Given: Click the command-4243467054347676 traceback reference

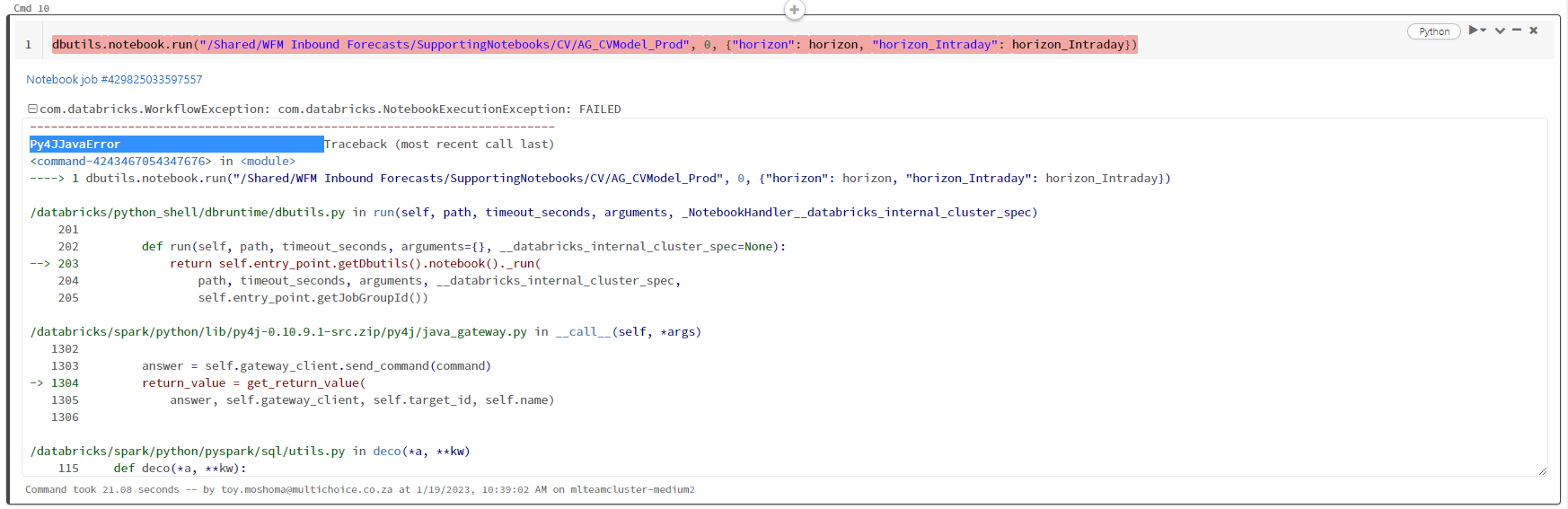Looking at the screenshot, I should [x=121, y=162].
